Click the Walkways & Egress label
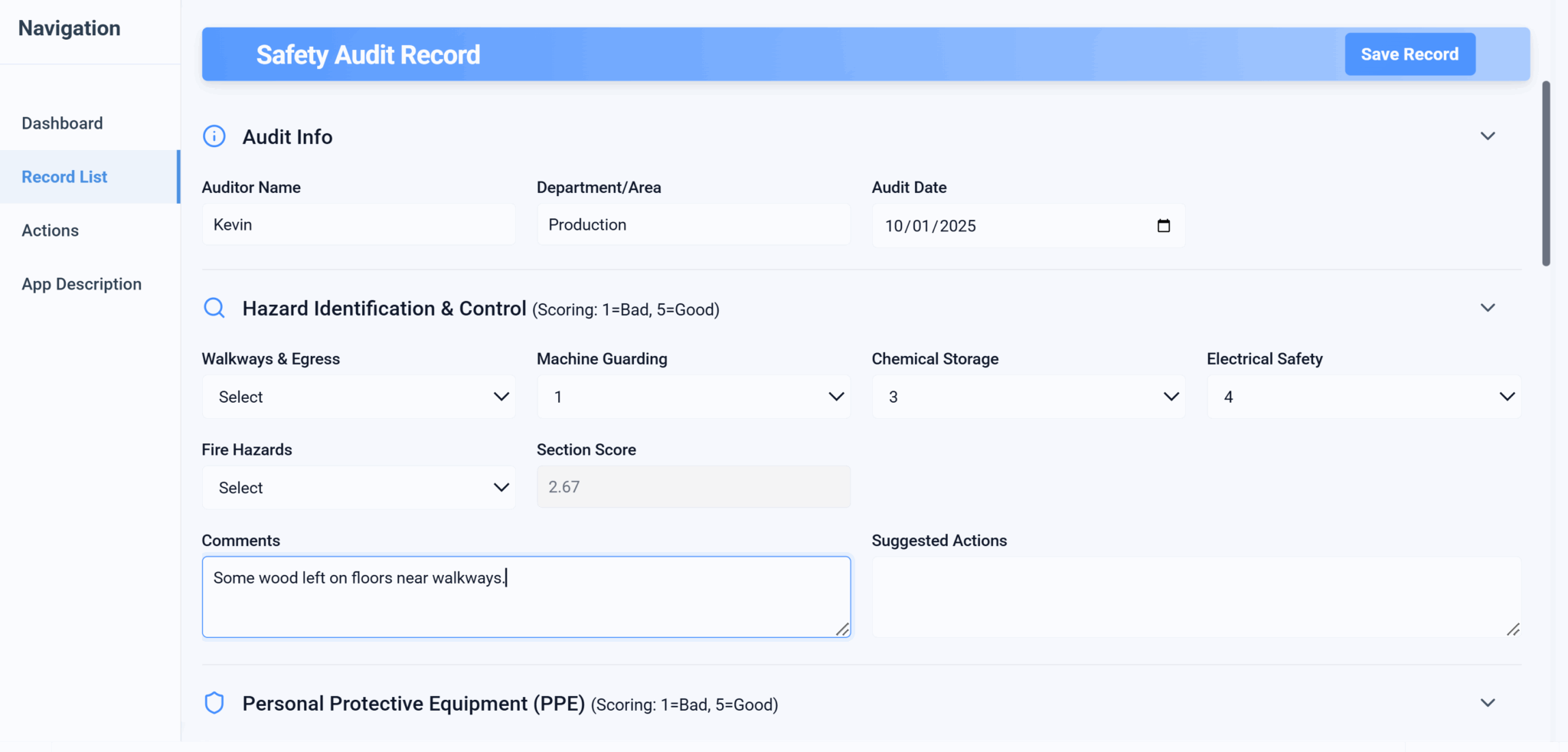Image resolution: width=1568 pixels, height=752 pixels. click(270, 358)
